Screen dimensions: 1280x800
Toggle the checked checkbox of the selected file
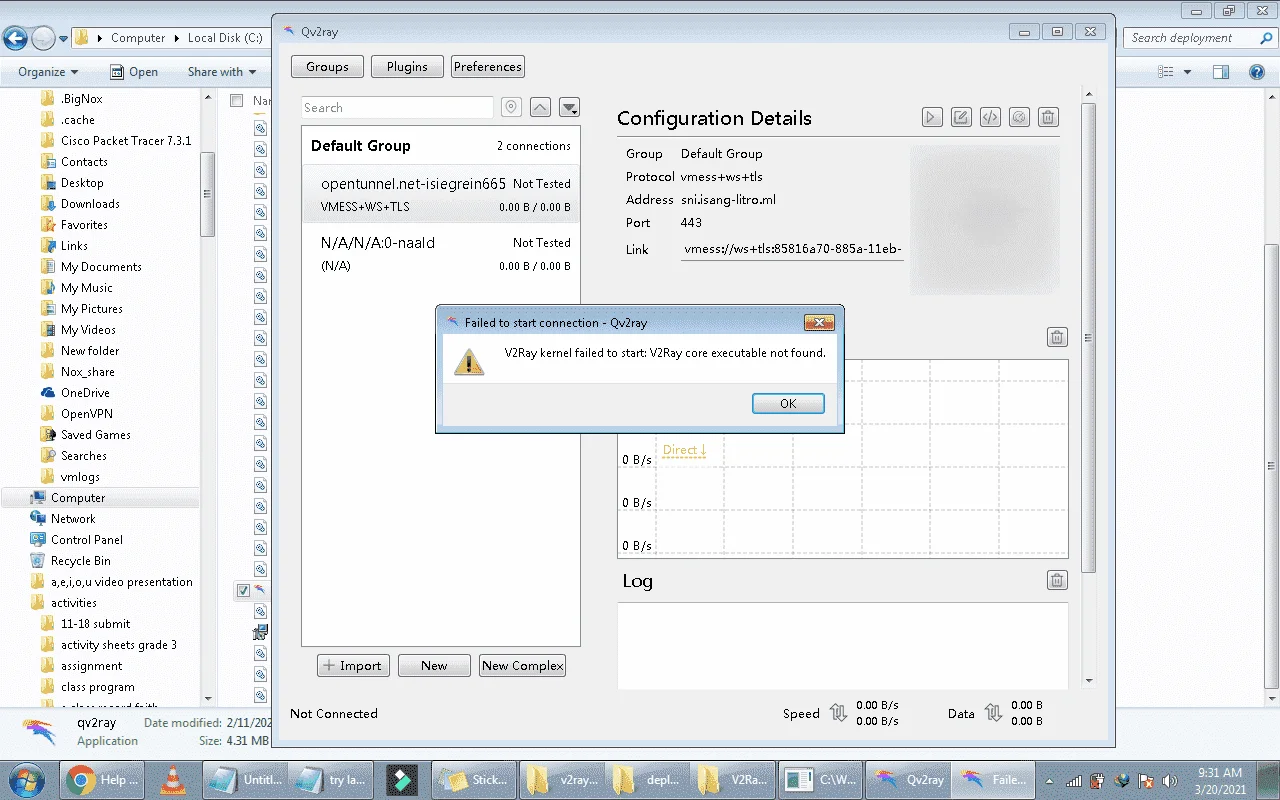pos(243,591)
